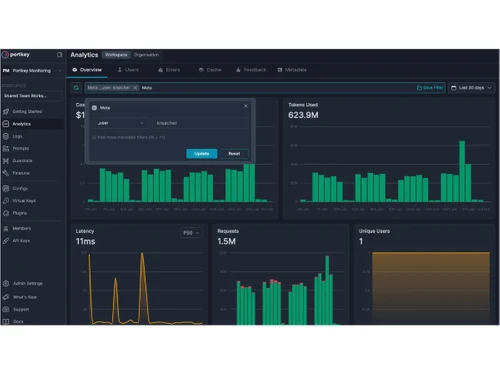
Task: Click the Meta popup header icon
Action: point(94,108)
